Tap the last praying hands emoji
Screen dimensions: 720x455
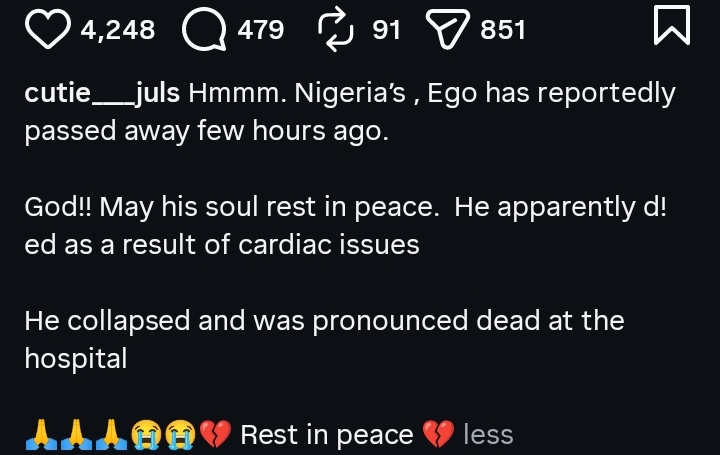click(x=113, y=435)
